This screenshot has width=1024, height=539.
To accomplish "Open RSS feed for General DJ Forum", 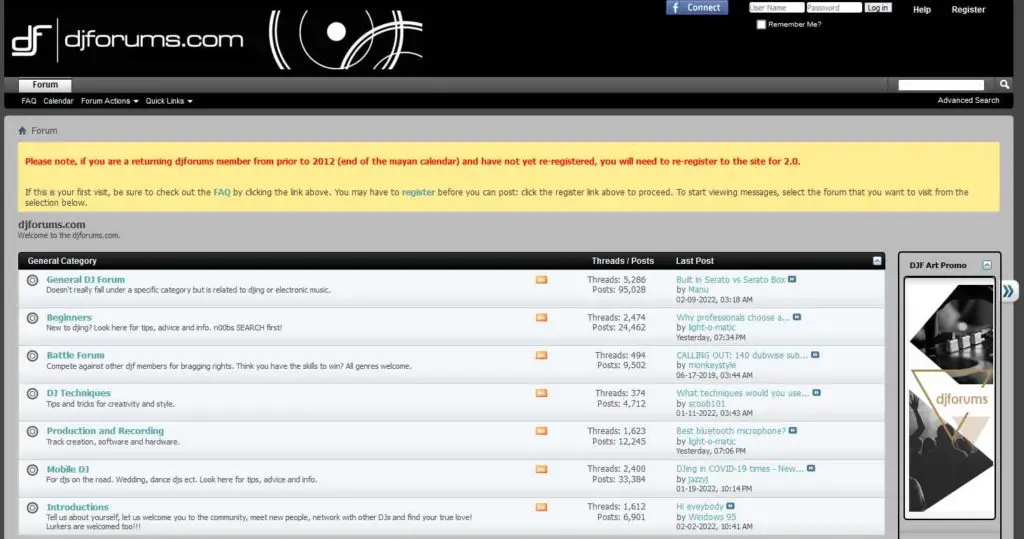I will pos(541,280).
